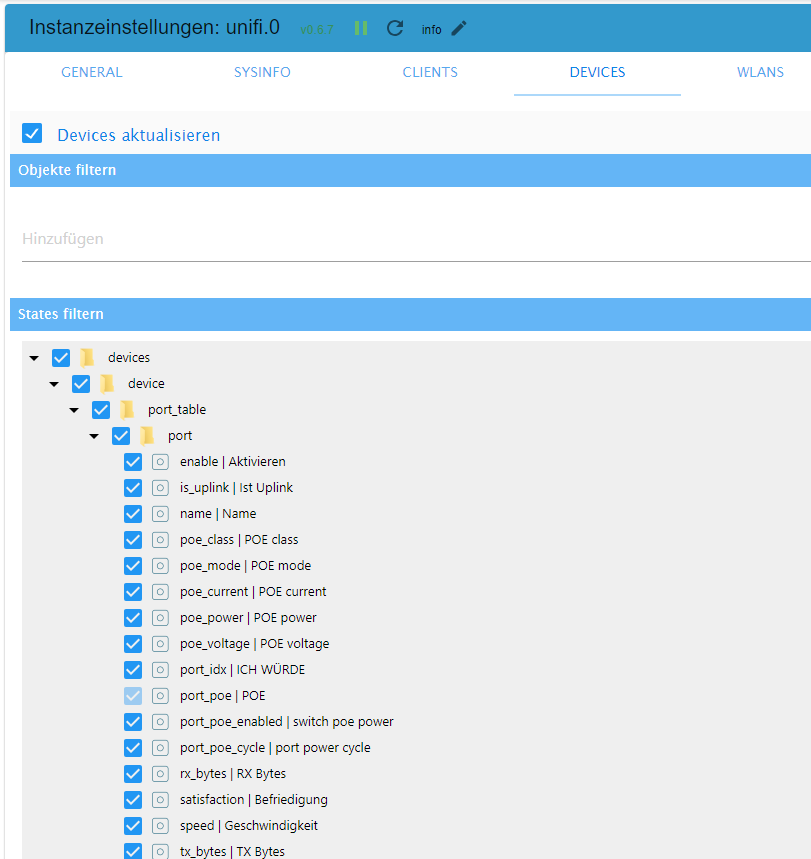
Task: Toggle Devices aktualisieren checkbox
Action: pos(32,133)
